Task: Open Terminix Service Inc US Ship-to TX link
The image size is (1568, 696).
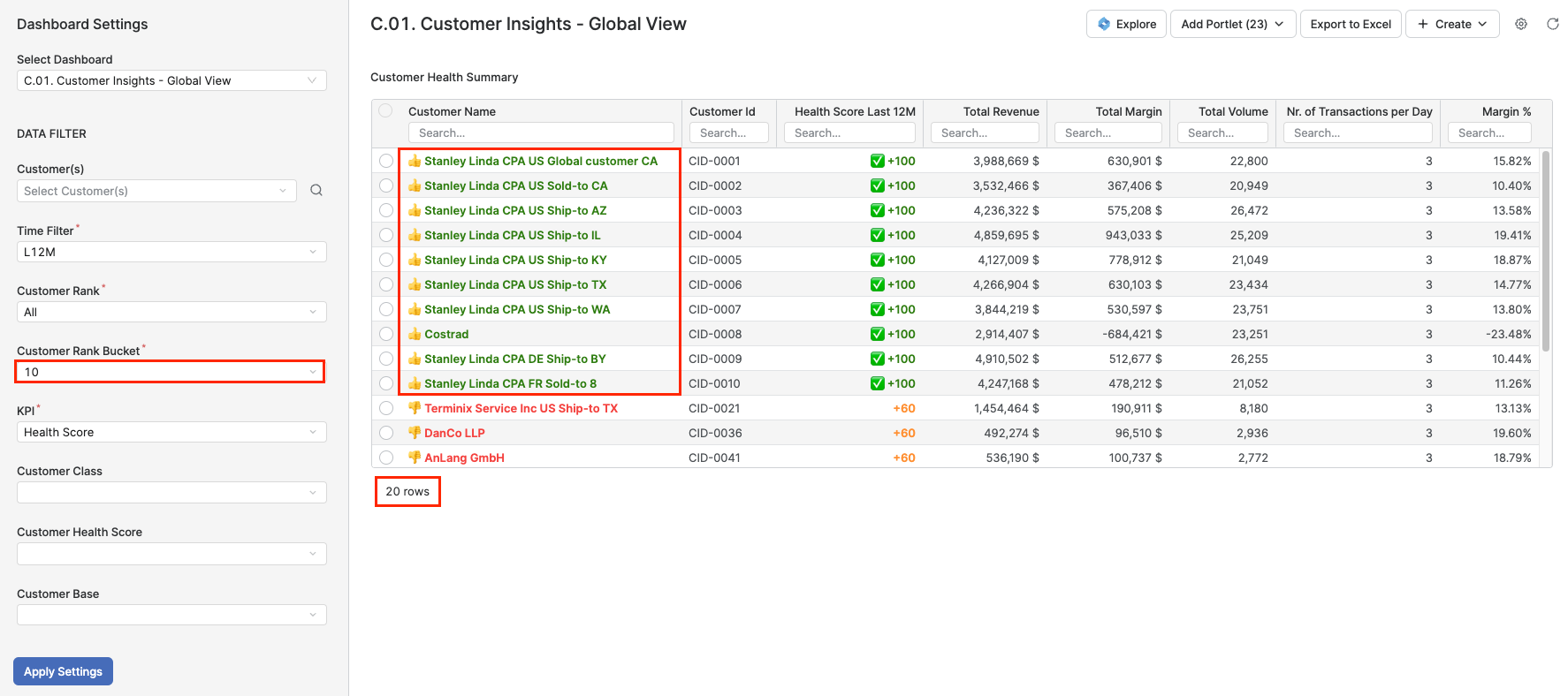Action: (521, 408)
